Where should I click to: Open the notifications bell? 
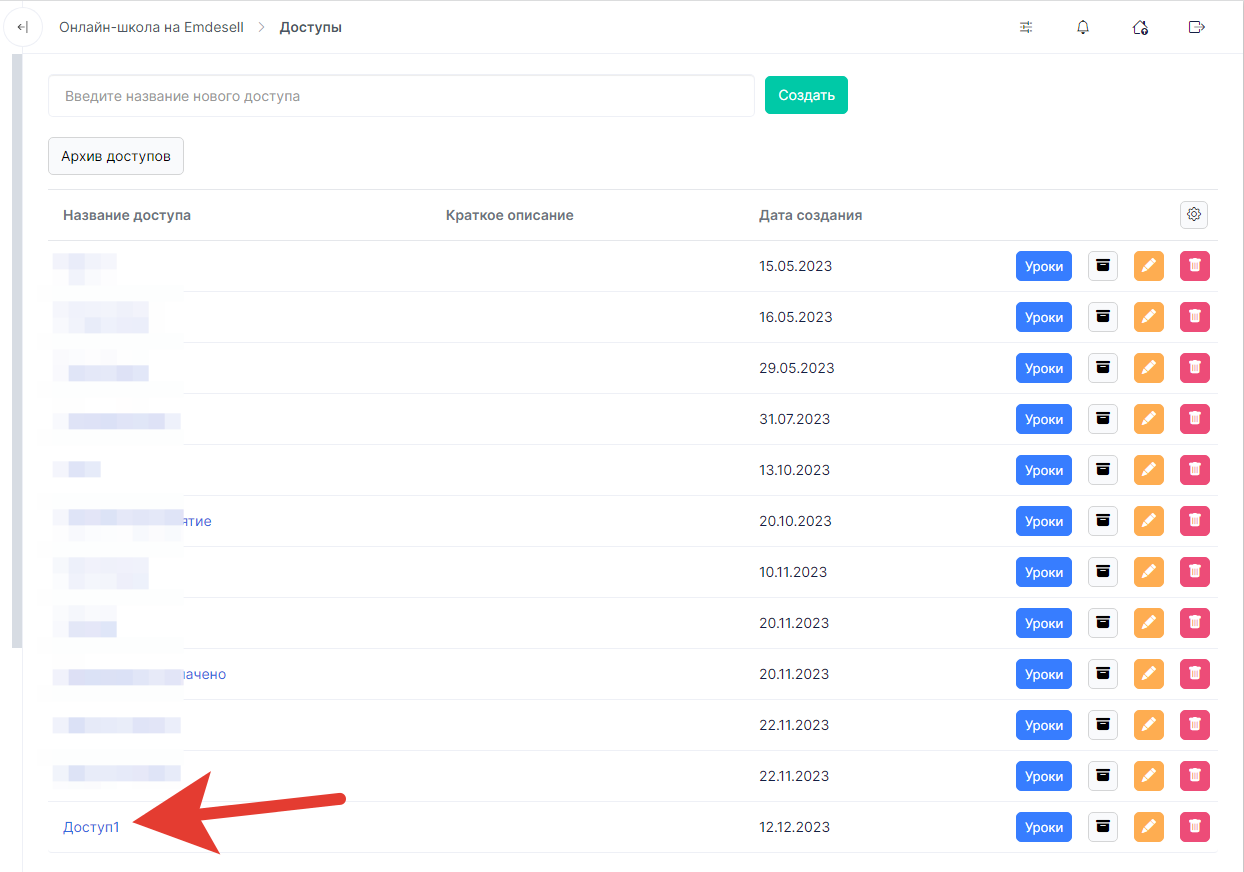point(1083,27)
